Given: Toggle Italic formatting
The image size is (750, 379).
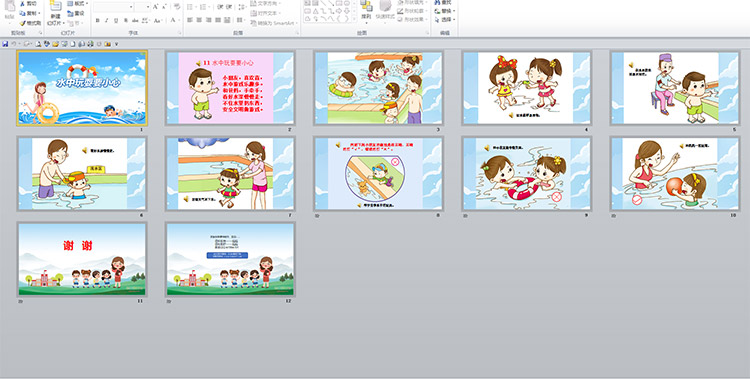Looking at the screenshot, I should tap(106, 20).
